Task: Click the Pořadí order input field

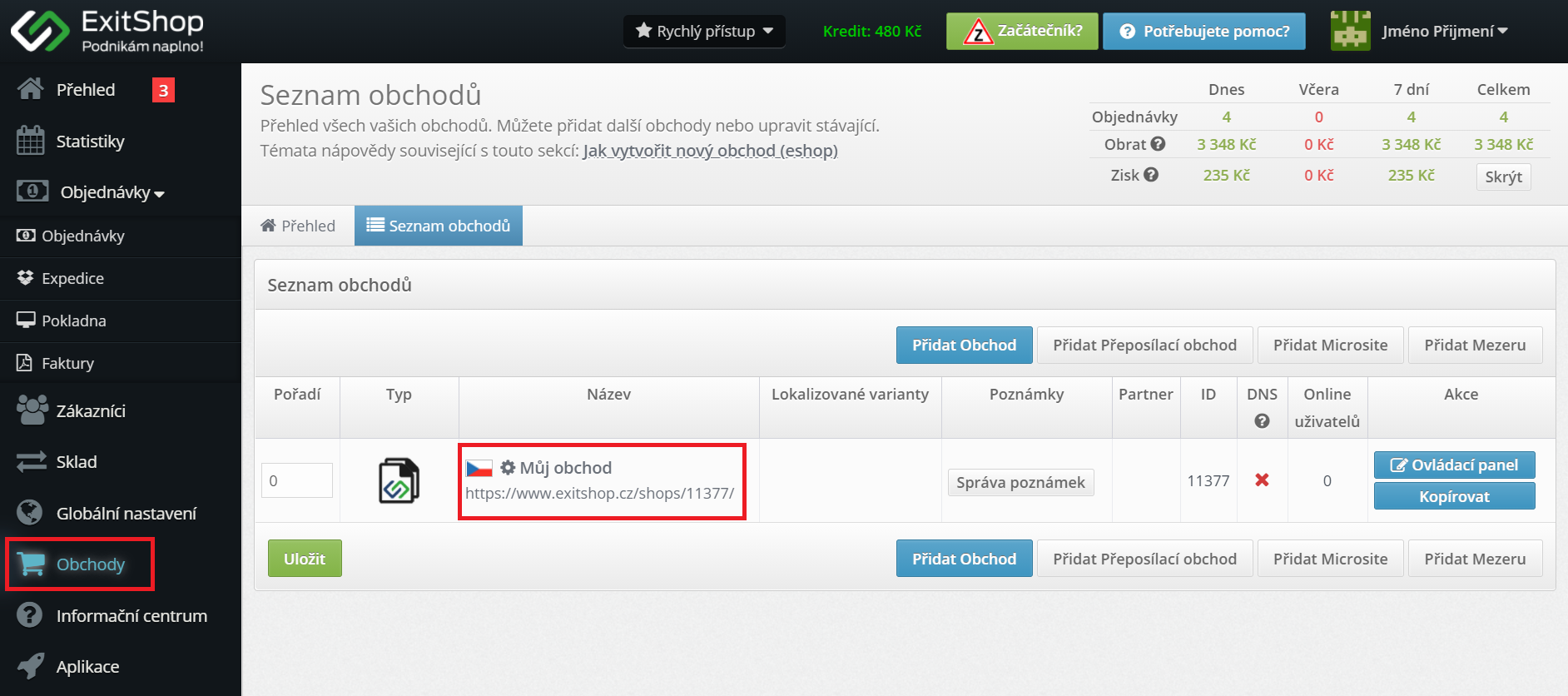Action: click(x=297, y=480)
